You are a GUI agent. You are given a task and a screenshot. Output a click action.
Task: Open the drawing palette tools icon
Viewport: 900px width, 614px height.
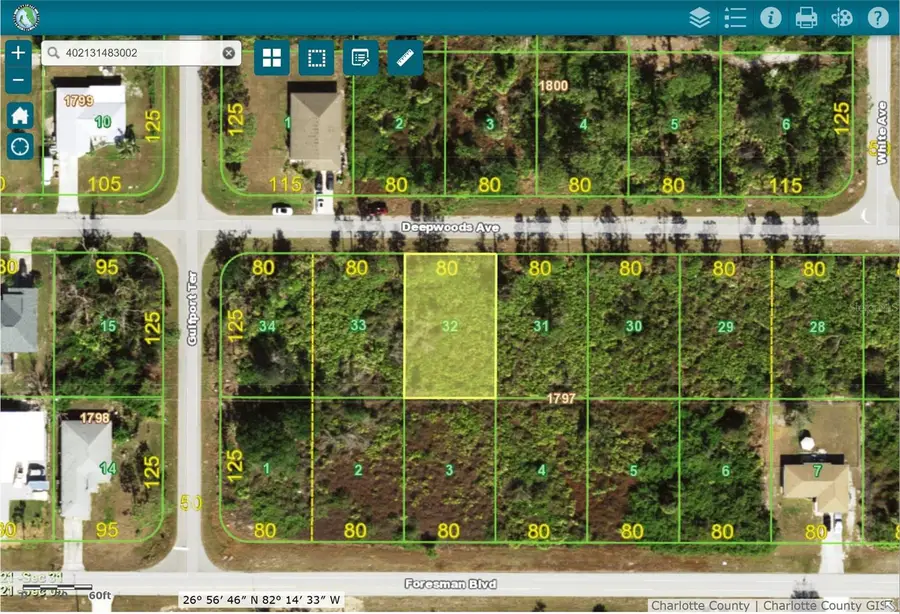pyautogui.click(x=843, y=17)
